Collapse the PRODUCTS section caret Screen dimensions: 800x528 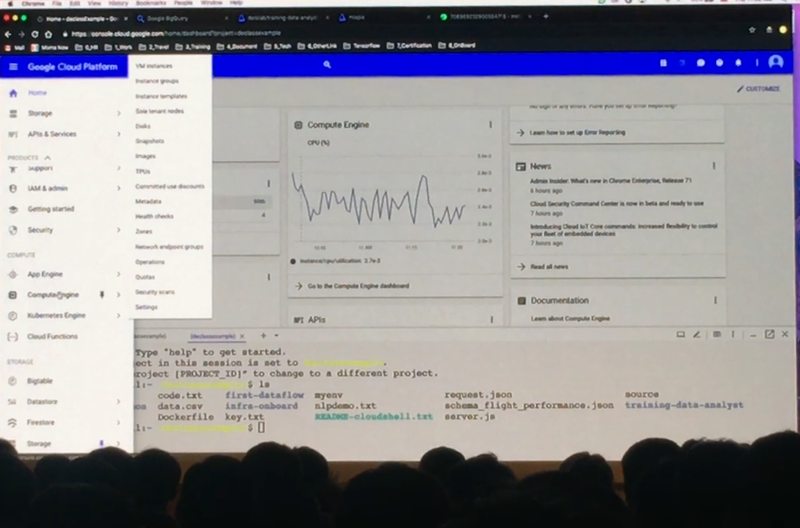pyautogui.click(x=47, y=158)
